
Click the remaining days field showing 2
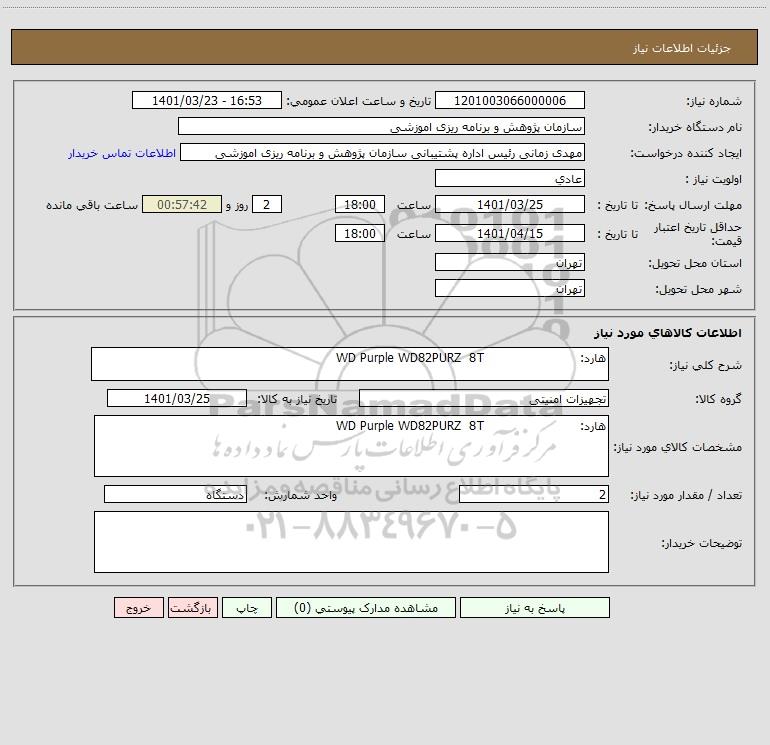coord(267,204)
